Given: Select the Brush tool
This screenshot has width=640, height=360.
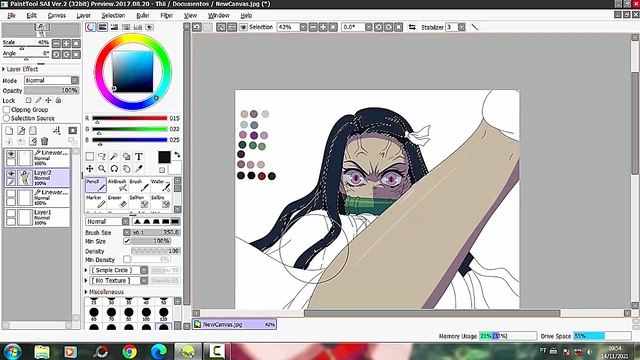Looking at the screenshot, I should tap(139, 185).
